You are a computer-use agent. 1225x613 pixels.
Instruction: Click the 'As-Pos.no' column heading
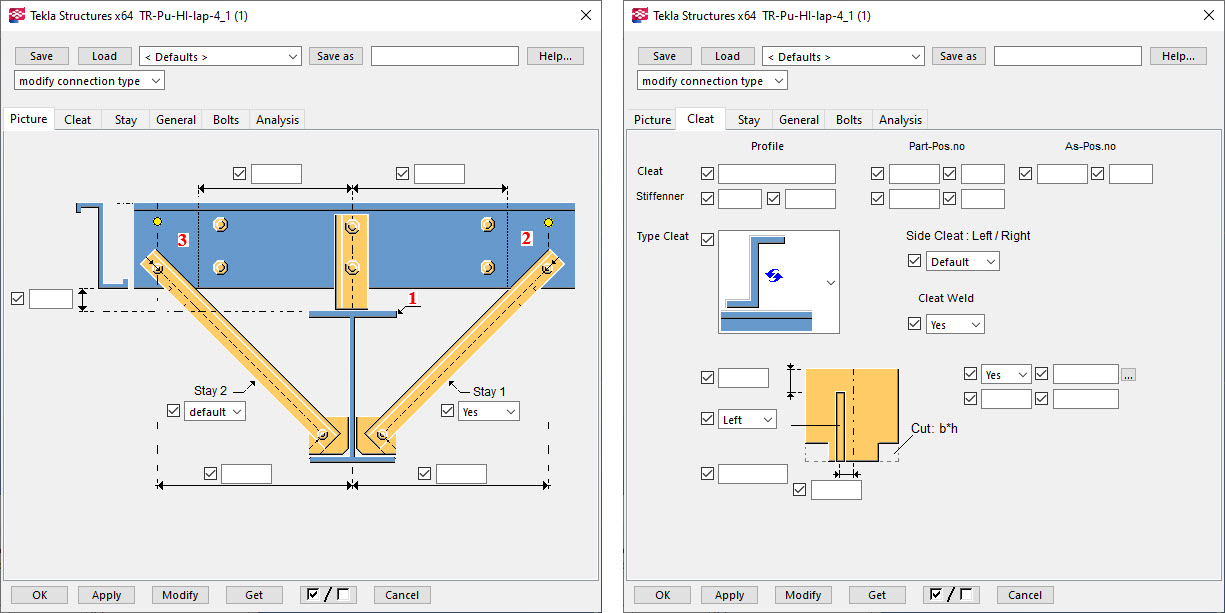tap(1091, 146)
